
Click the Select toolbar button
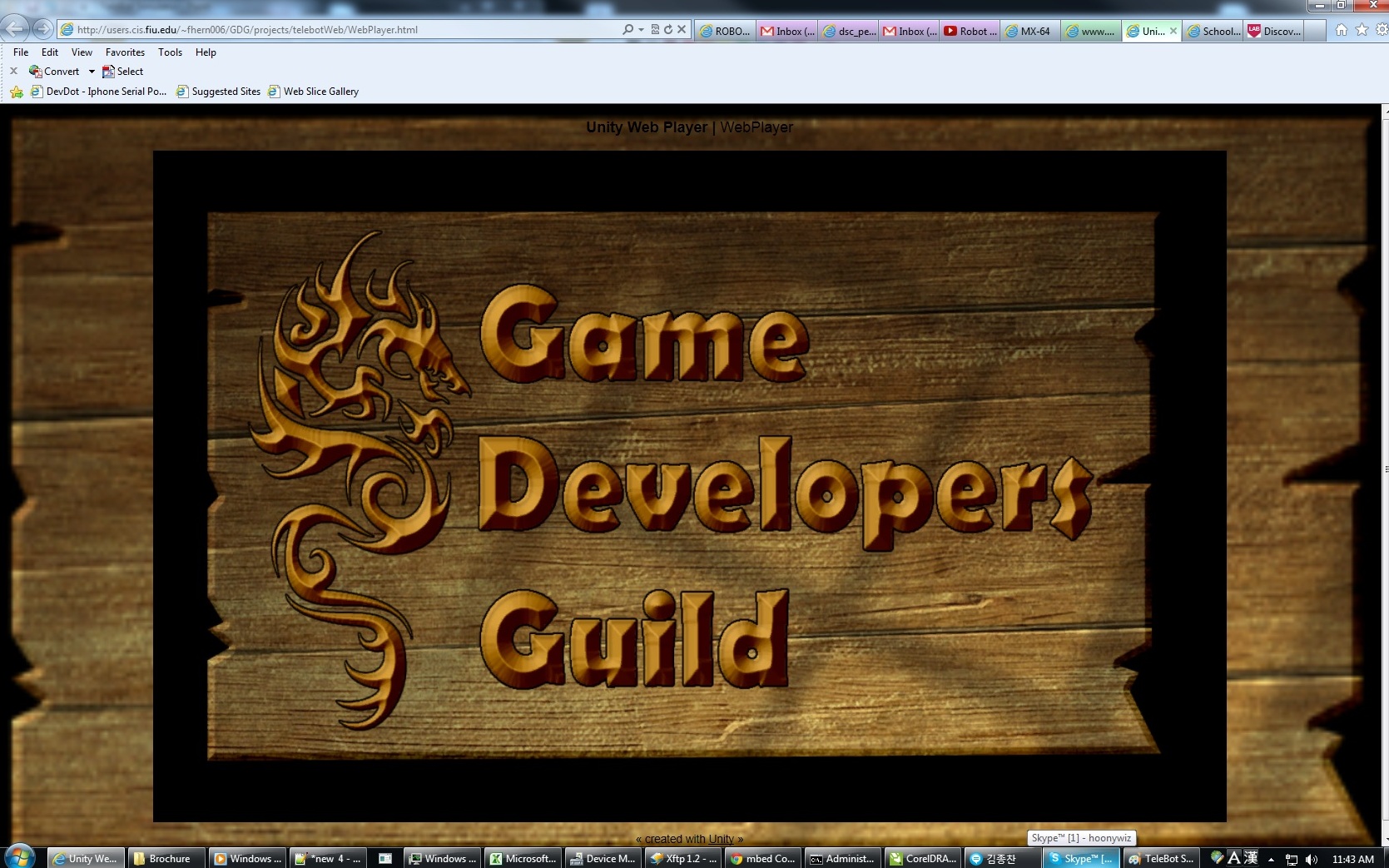123,72
